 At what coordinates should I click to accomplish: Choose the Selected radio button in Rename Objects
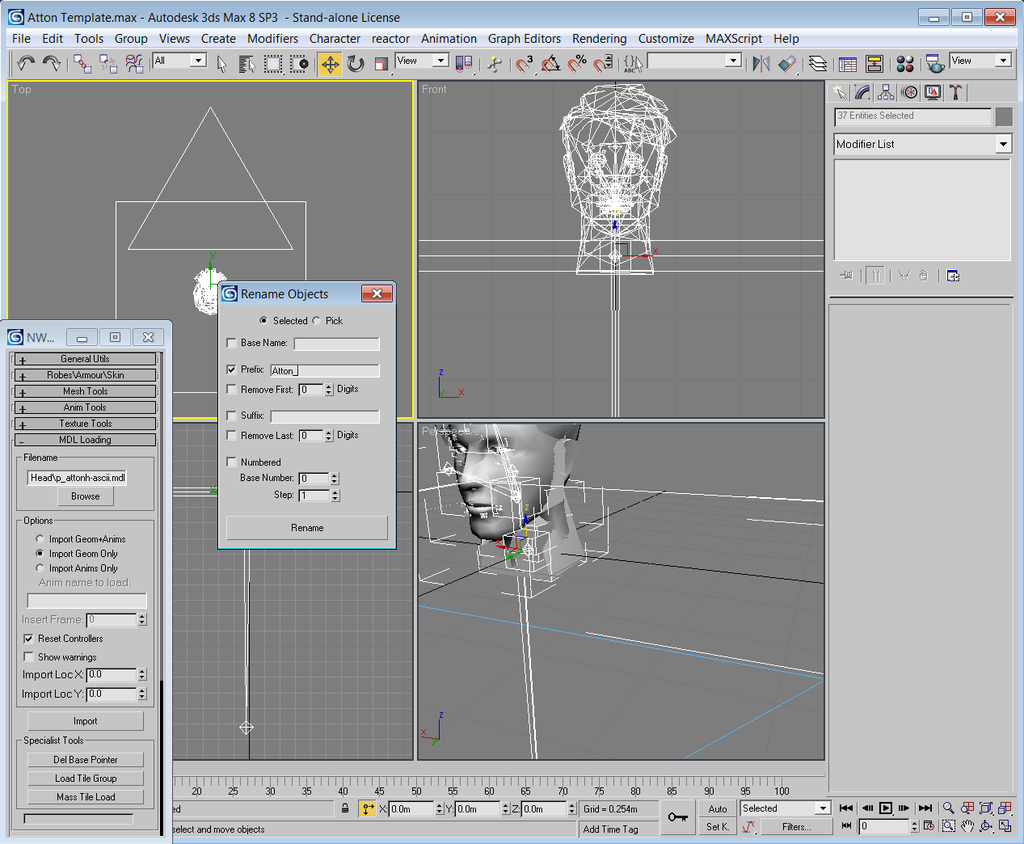coord(263,321)
